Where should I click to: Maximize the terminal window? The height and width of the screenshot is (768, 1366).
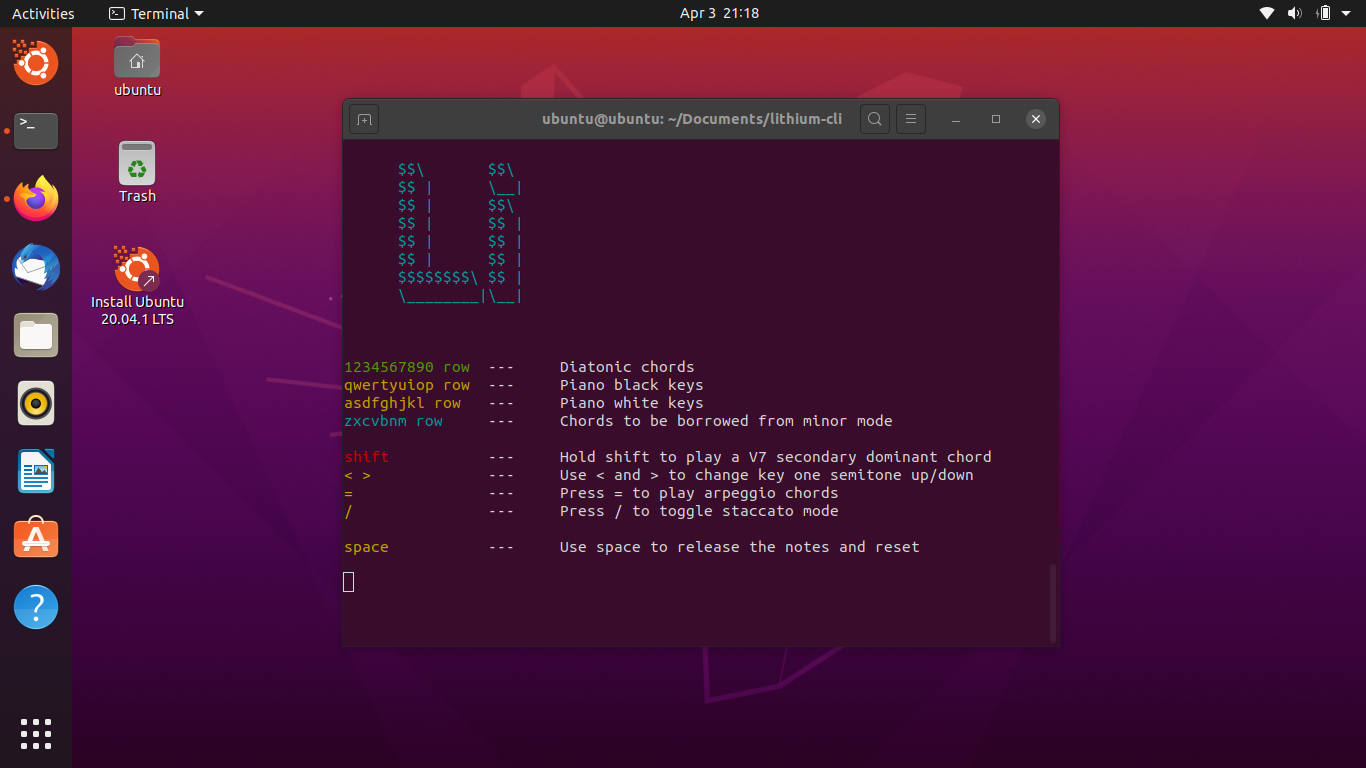pyautogui.click(x=996, y=120)
